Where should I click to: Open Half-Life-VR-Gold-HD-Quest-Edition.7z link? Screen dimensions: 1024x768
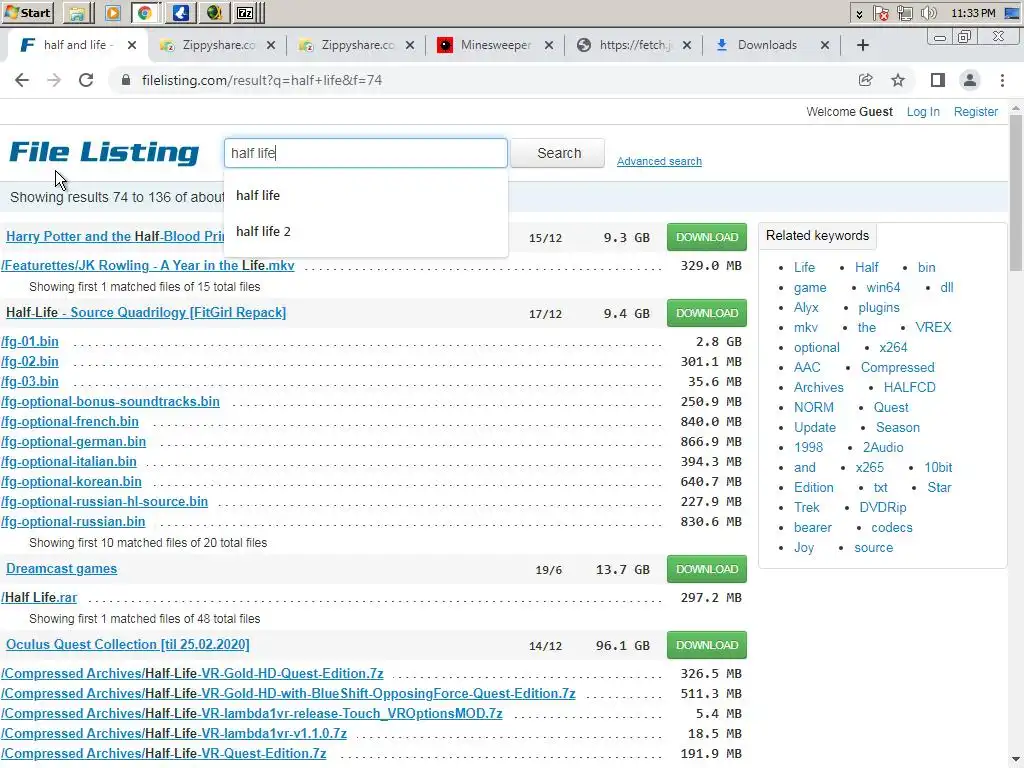tap(192, 673)
